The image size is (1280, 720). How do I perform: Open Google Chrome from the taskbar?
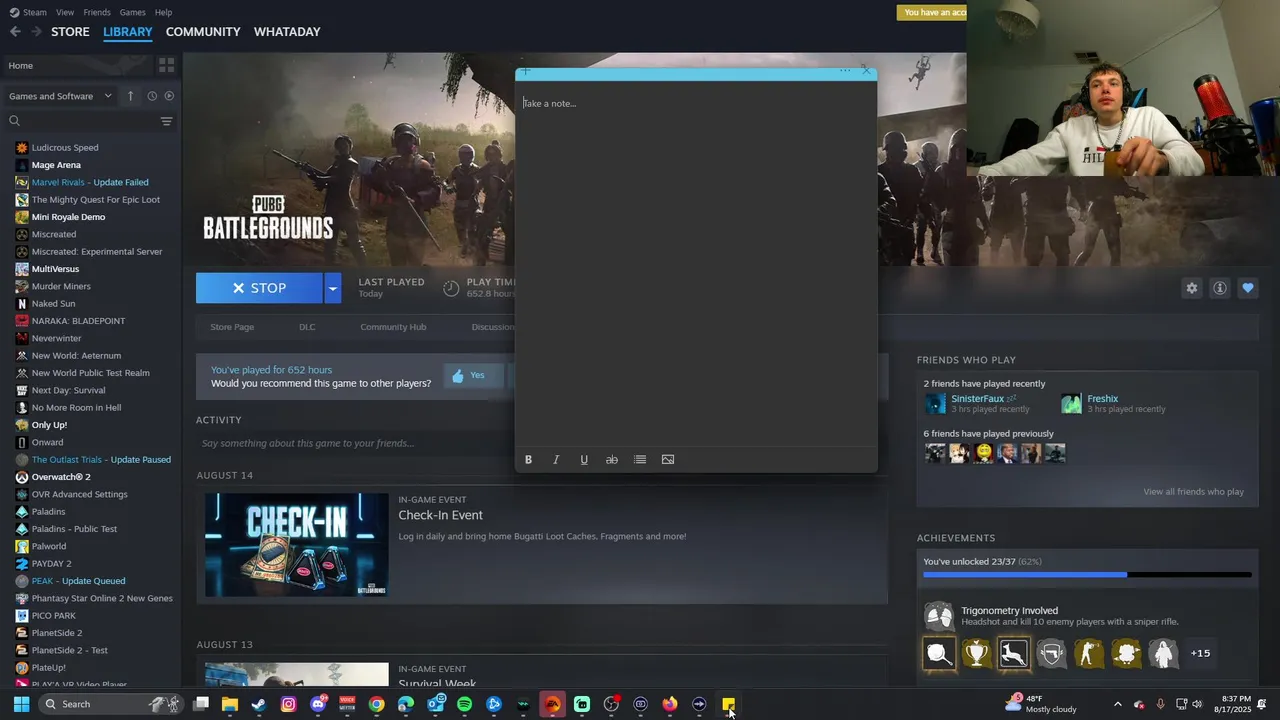pyautogui.click(x=376, y=704)
